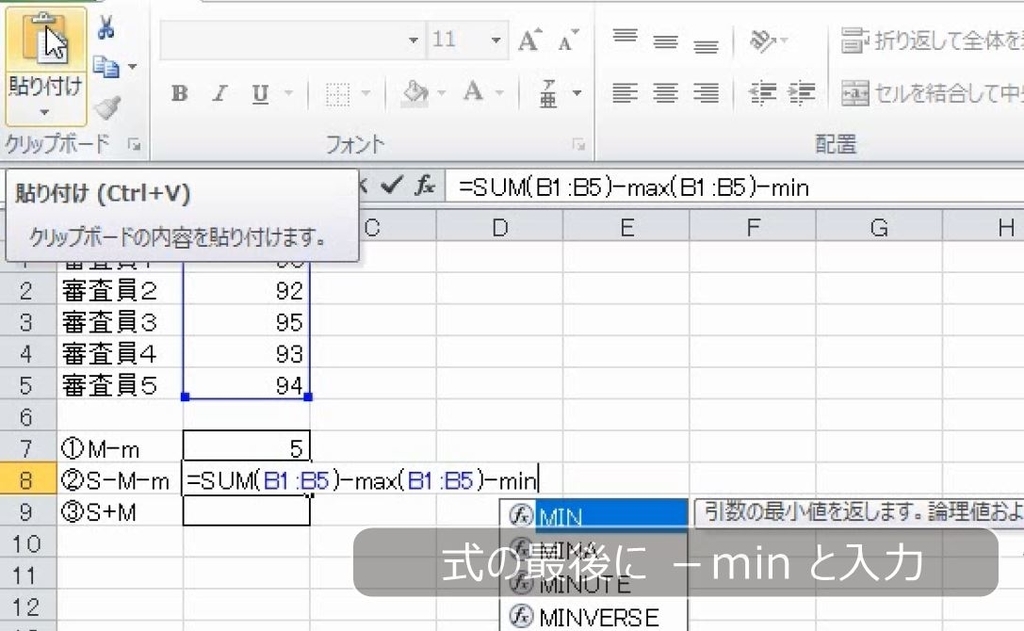Viewport: 1024px width, 631px height.
Task: Click cell with value 94
Action: tap(246, 385)
